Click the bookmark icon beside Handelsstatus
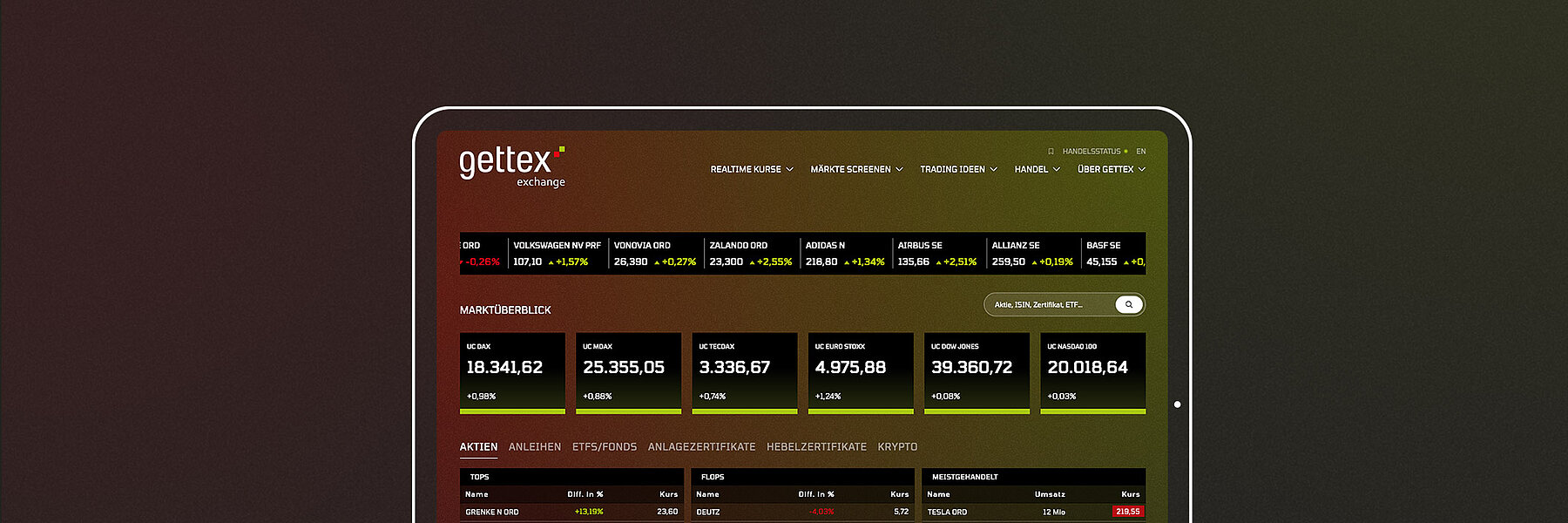The image size is (1568, 523). tap(1051, 152)
